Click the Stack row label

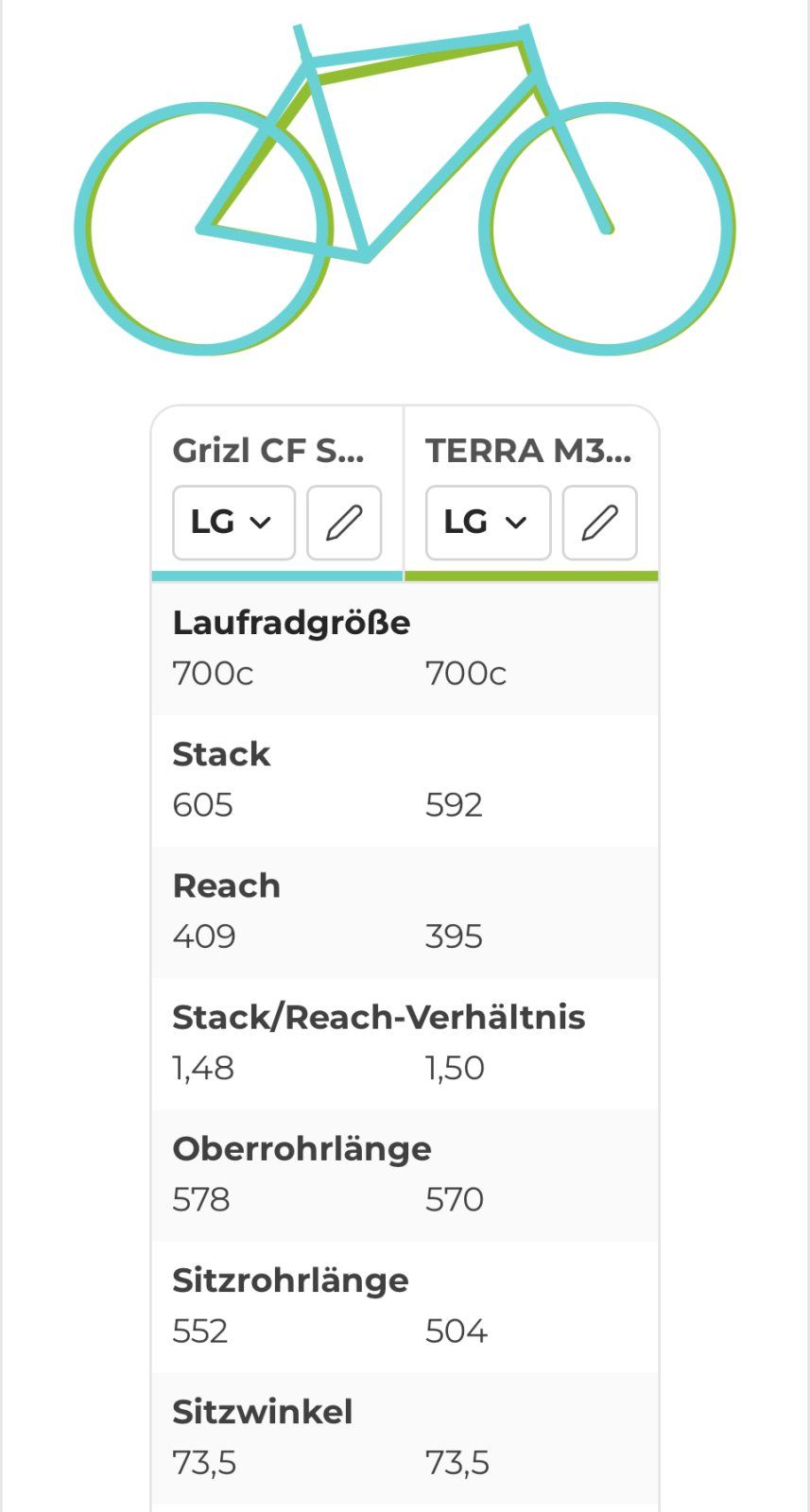point(221,754)
